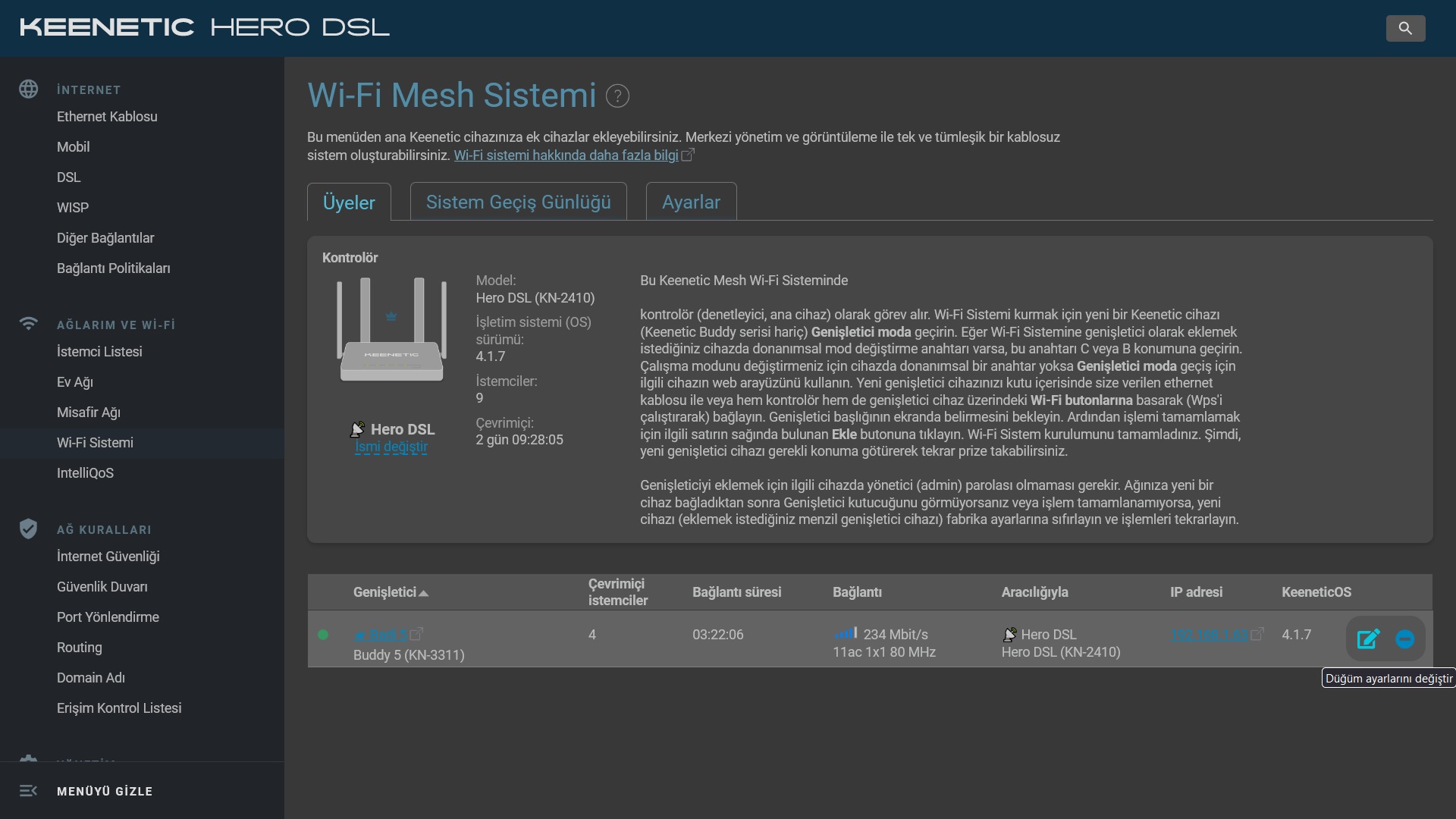1456x819 pixels.
Task: Click the remove extender minus icon
Action: [x=1404, y=639]
